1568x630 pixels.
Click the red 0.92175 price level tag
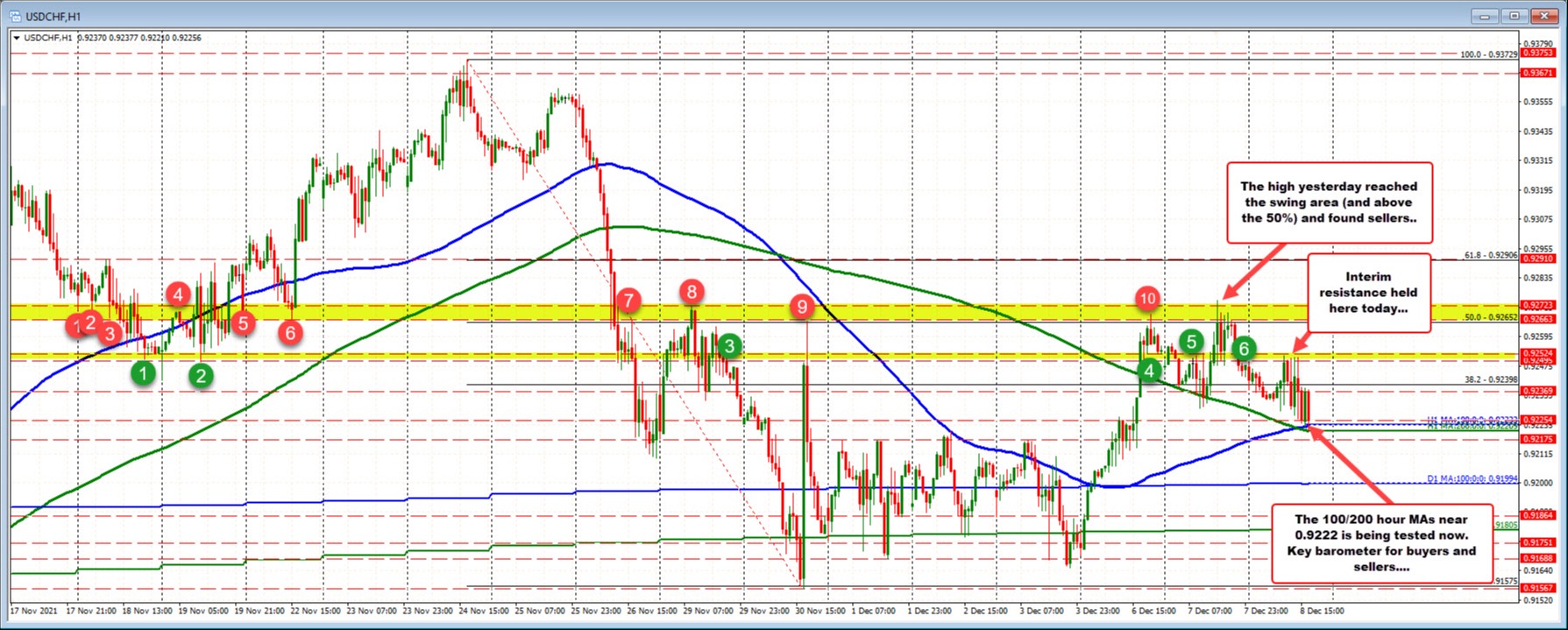(x=1538, y=438)
